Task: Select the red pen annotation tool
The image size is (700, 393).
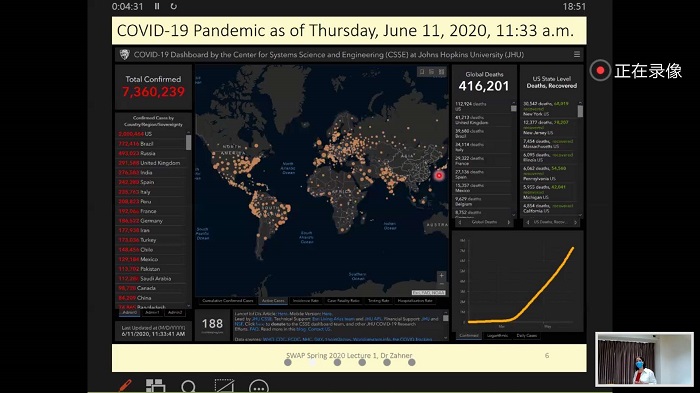Action: (125, 385)
